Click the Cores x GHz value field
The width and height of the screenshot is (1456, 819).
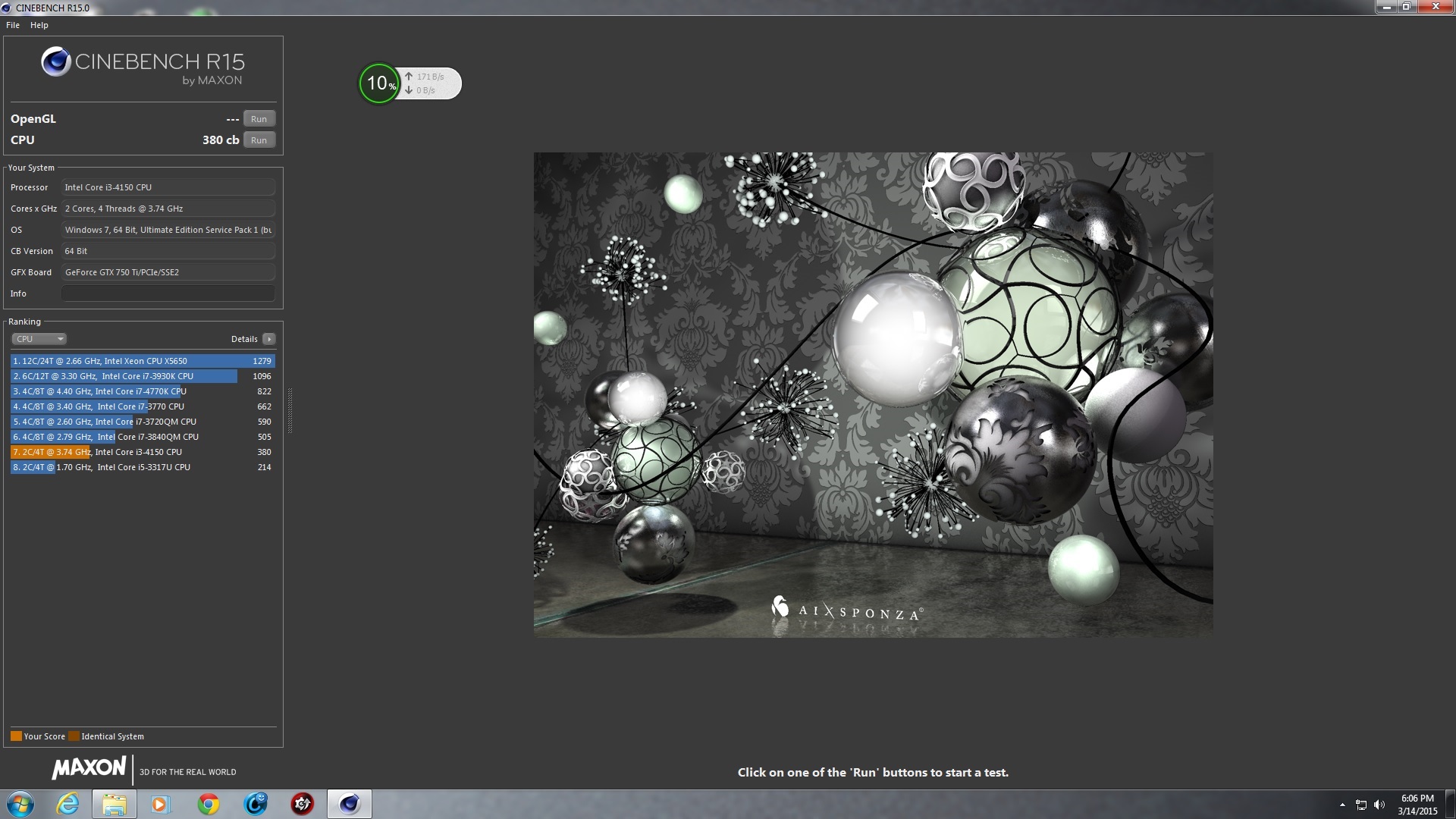click(168, 209)
